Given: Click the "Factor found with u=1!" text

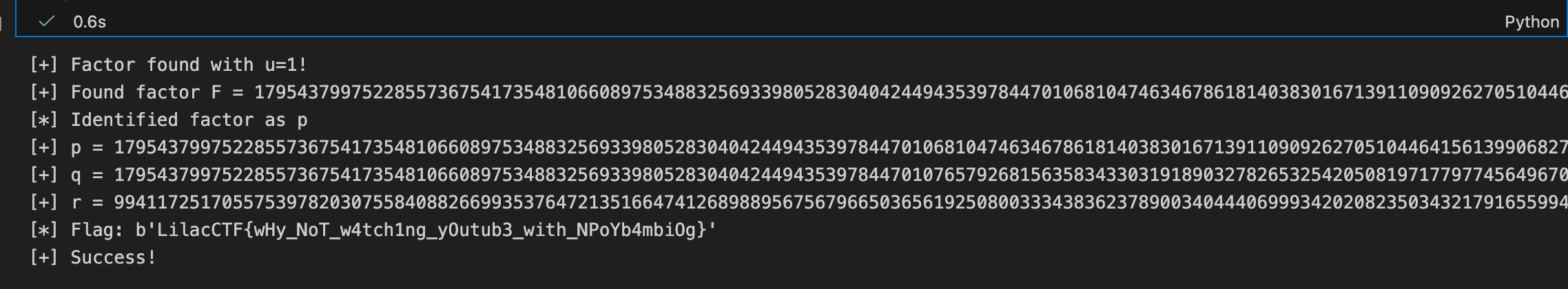Looking at the screenshot, I should (189, 65).
